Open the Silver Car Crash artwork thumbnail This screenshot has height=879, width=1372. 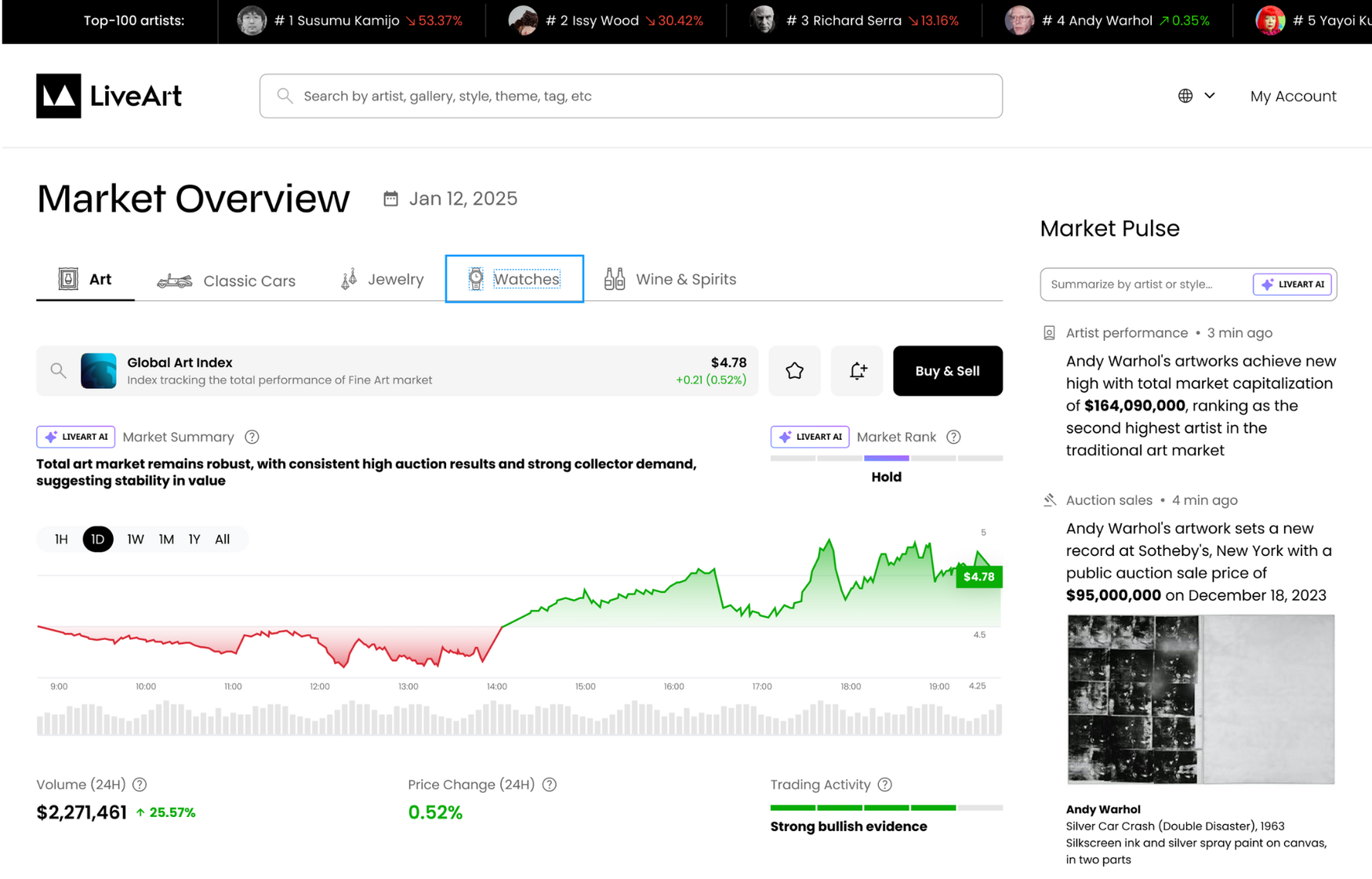[1200, 699]
